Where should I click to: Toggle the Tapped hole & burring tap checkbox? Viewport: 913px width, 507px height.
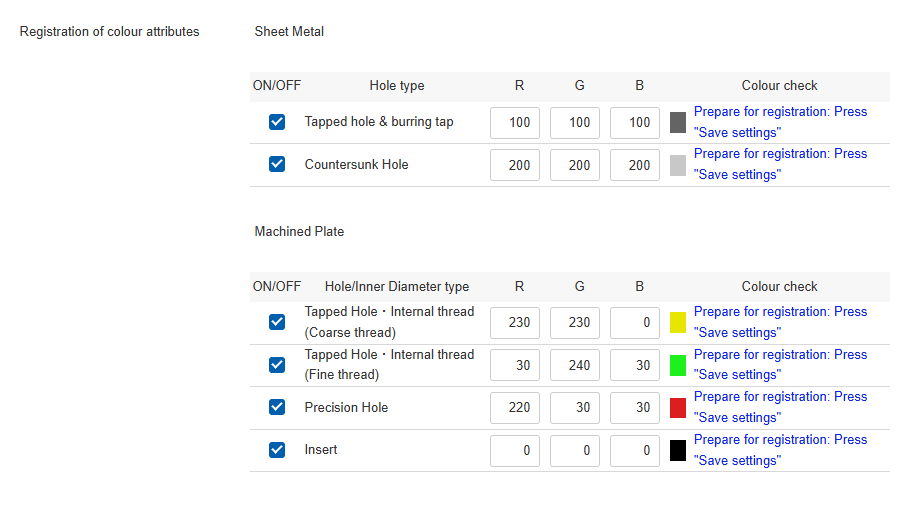pos(277,122)
